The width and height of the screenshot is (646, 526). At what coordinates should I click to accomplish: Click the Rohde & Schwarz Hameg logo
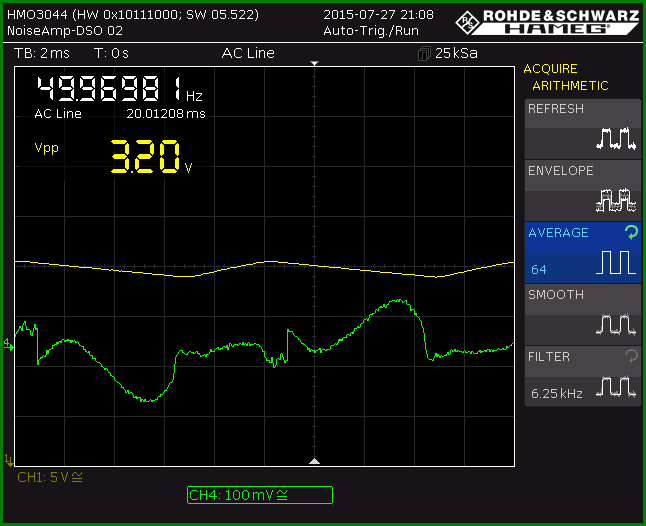(547, 22)
